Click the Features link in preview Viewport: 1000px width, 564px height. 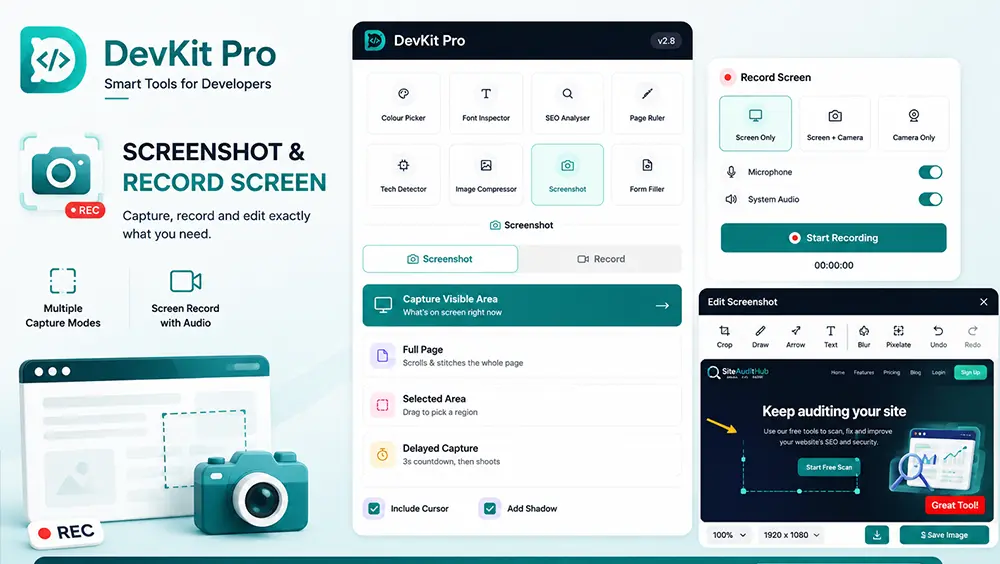(864, 372)
